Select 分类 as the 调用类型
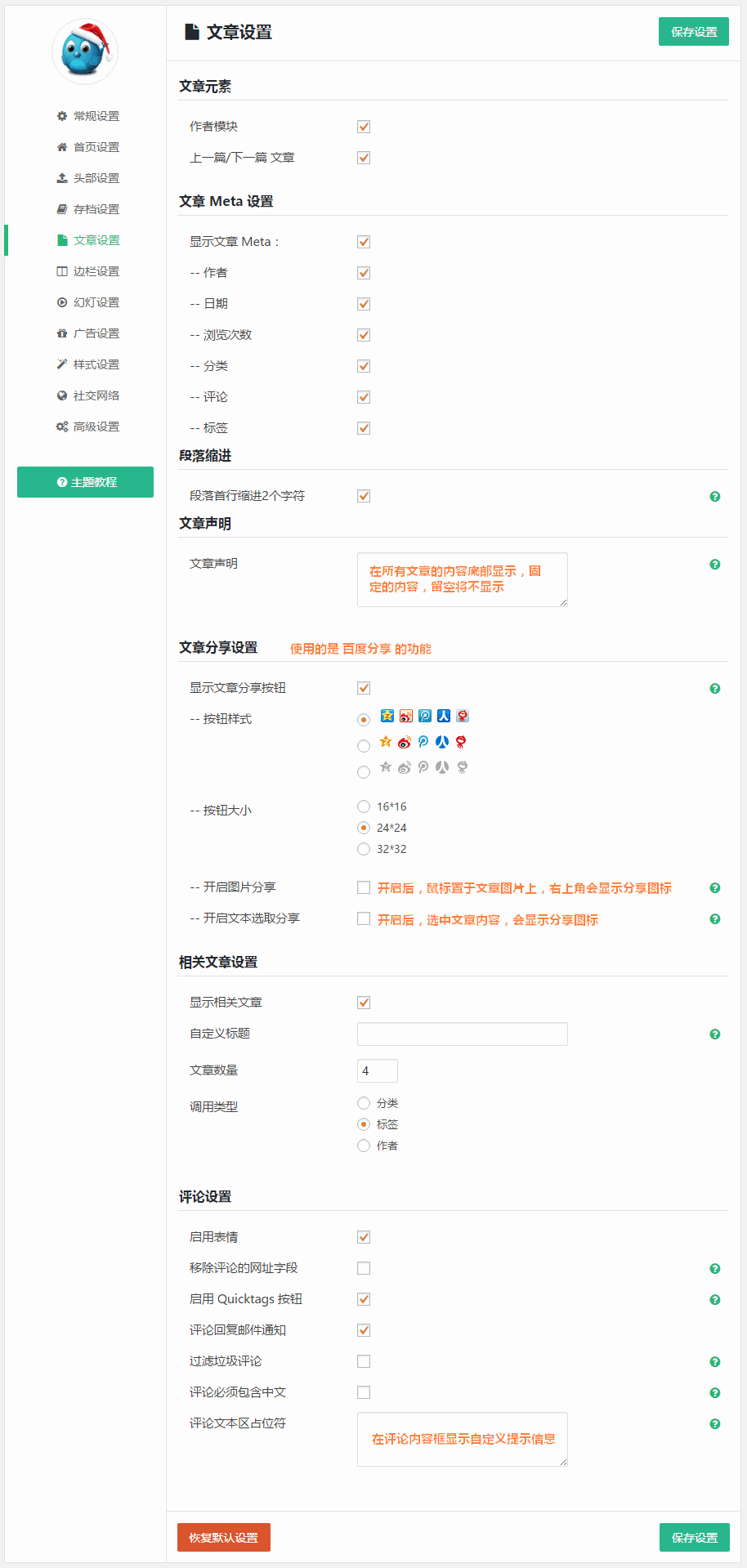Screen dimensions: 747x1568 tap(364, 1103)
